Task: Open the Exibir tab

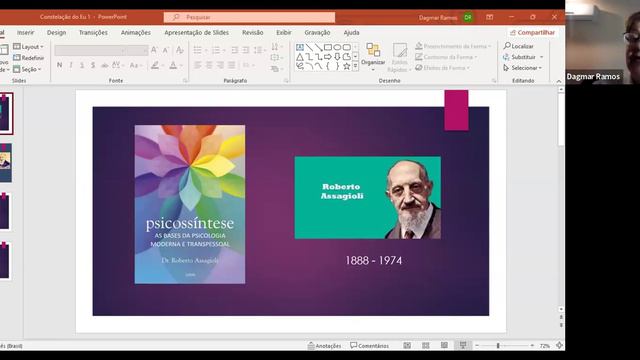Action: pos(284,33)
